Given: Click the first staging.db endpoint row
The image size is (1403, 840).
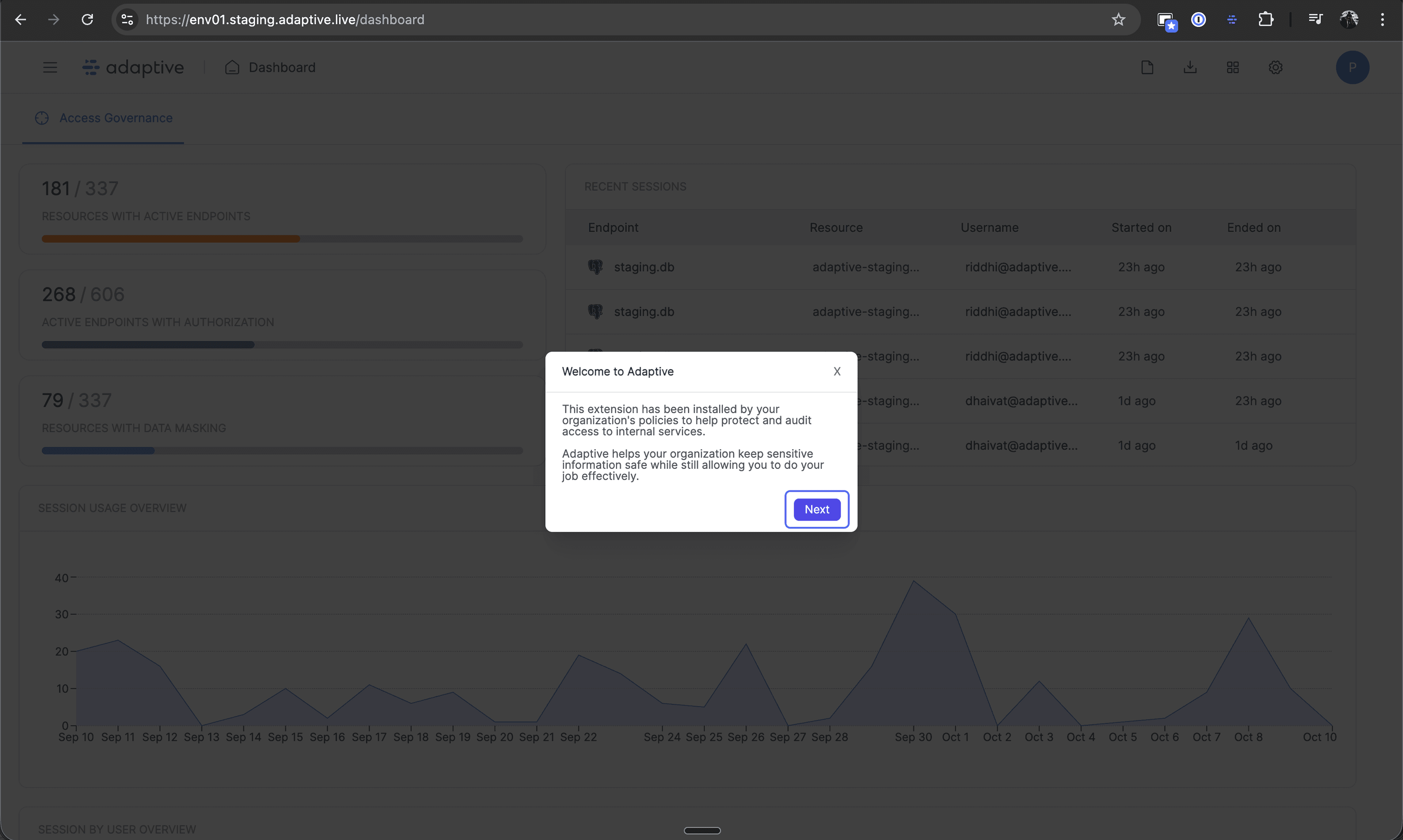Looking at the screenshot, I should pos(961,267).
